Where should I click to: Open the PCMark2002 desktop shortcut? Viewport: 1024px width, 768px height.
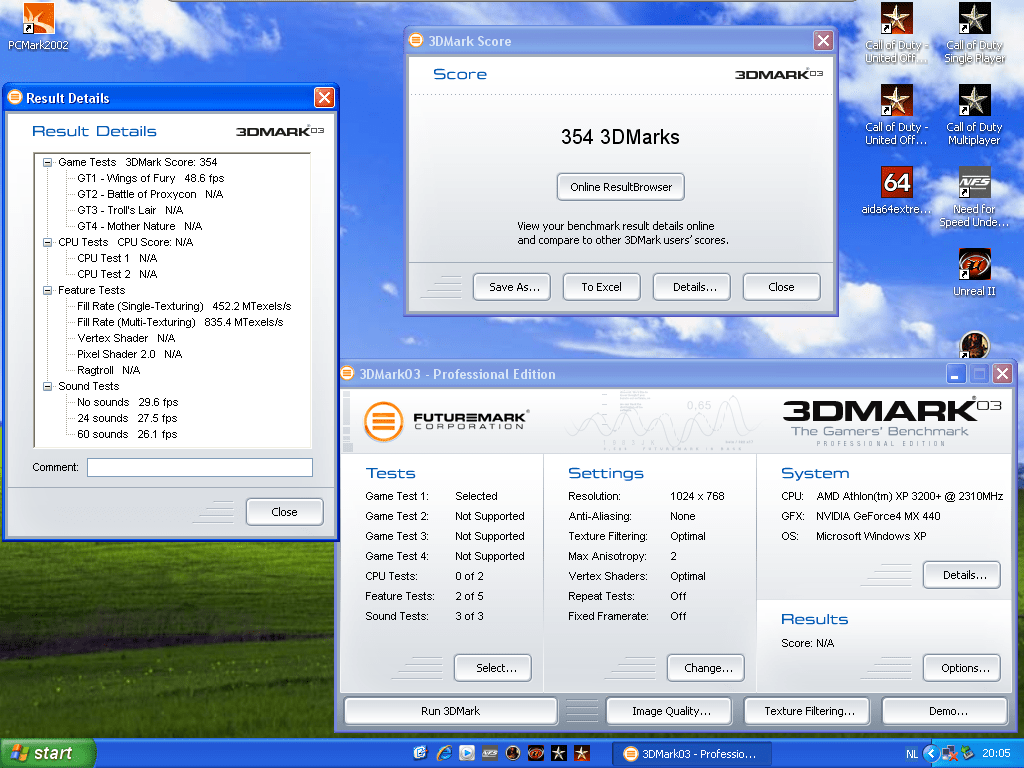(39, 26)
